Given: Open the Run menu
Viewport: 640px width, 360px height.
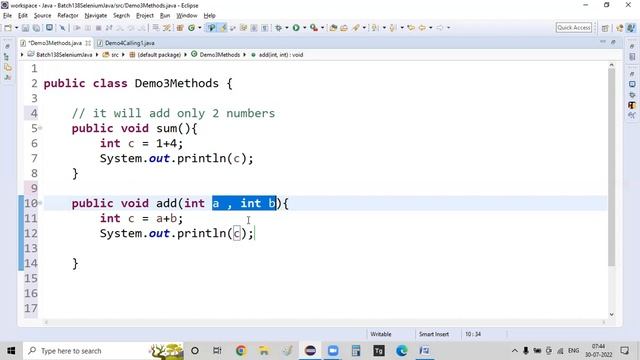Looking at the screenshot, I should point(165,16).
